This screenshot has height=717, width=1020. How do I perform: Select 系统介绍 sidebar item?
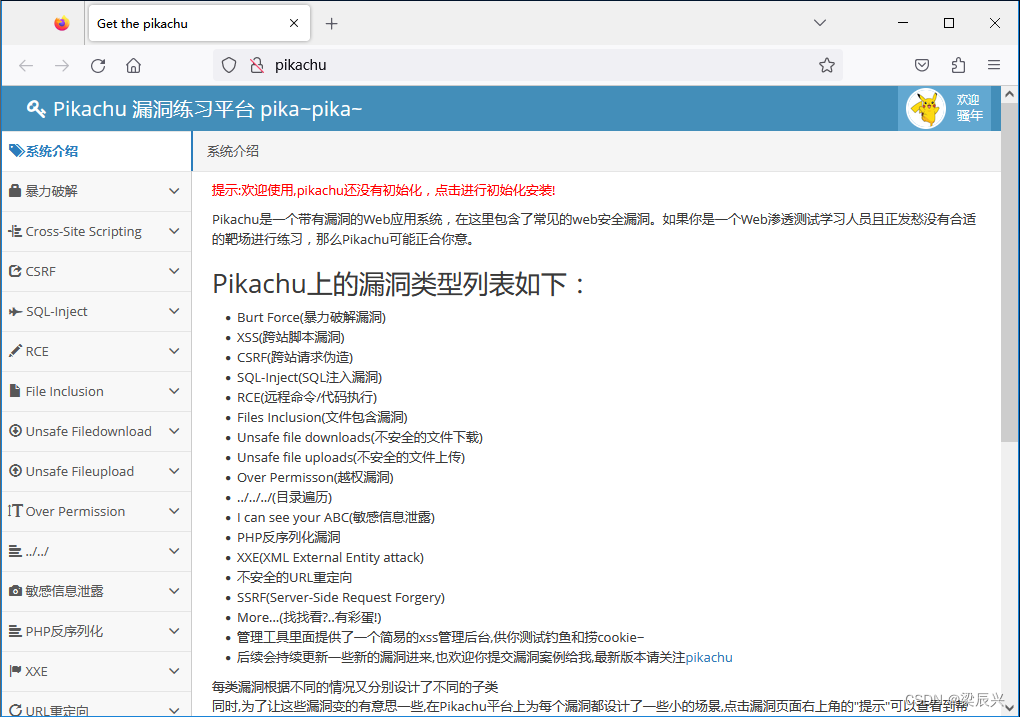point(96,151)
